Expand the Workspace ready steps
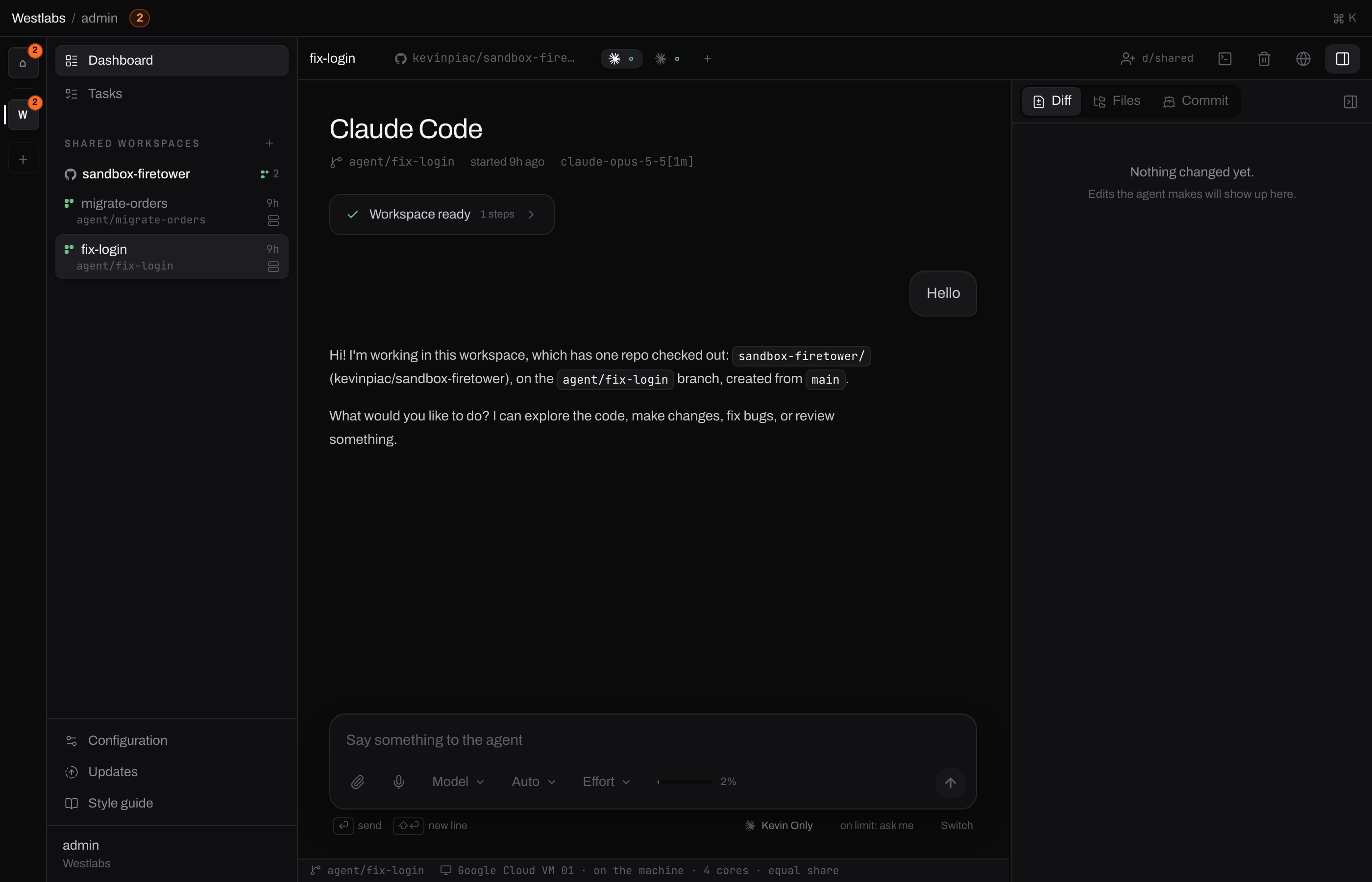This screenshot has height=882, width=1372. (x=441, y=214)
